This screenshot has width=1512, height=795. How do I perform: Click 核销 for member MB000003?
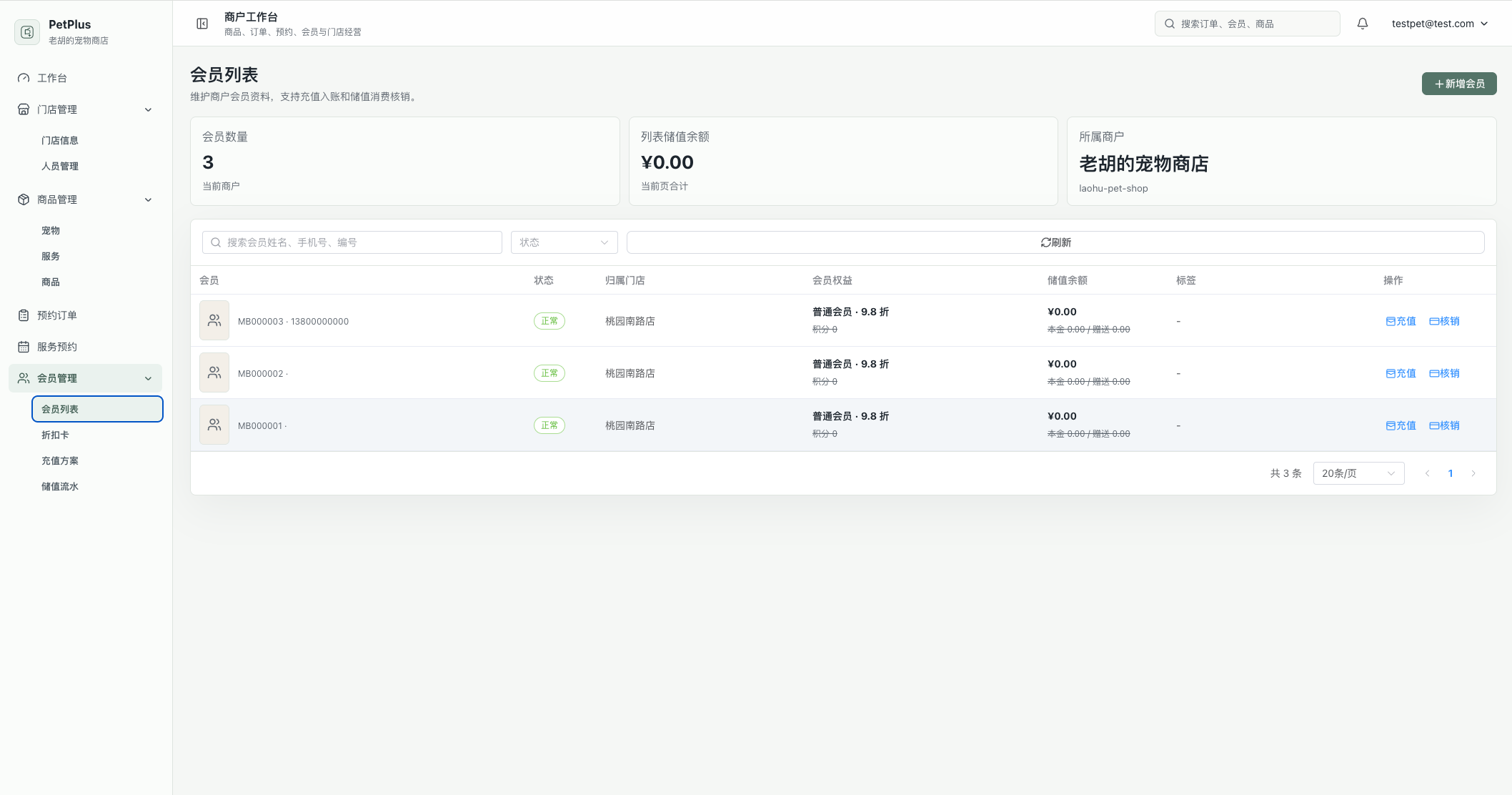tap(1444, 321)
